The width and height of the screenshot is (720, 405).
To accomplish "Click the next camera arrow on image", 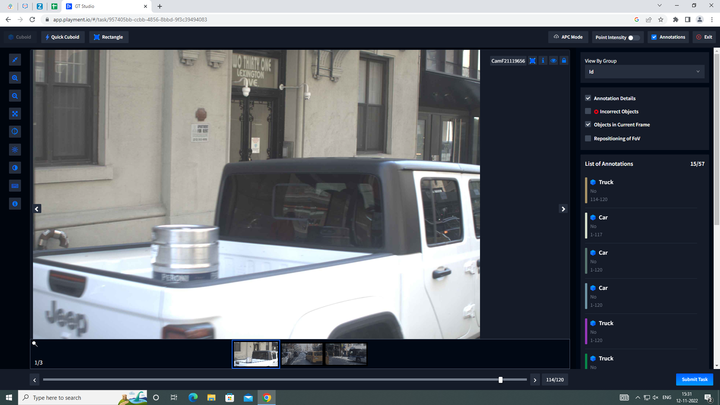I will tap(563, 209).
